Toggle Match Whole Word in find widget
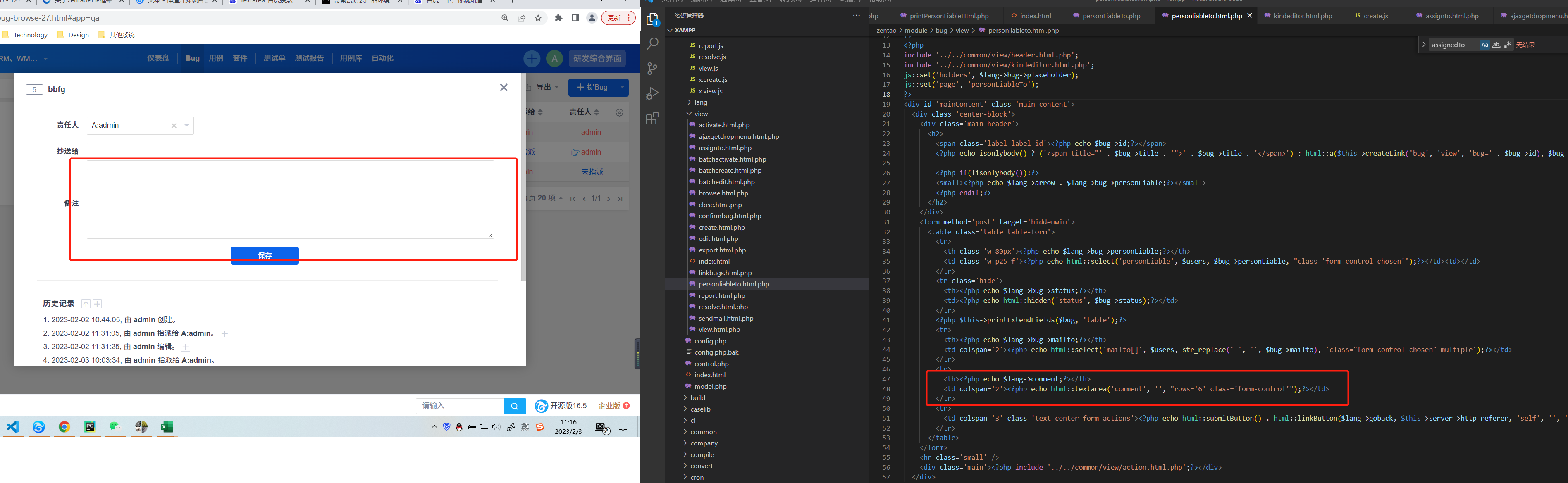 [x=1496, y=45]
